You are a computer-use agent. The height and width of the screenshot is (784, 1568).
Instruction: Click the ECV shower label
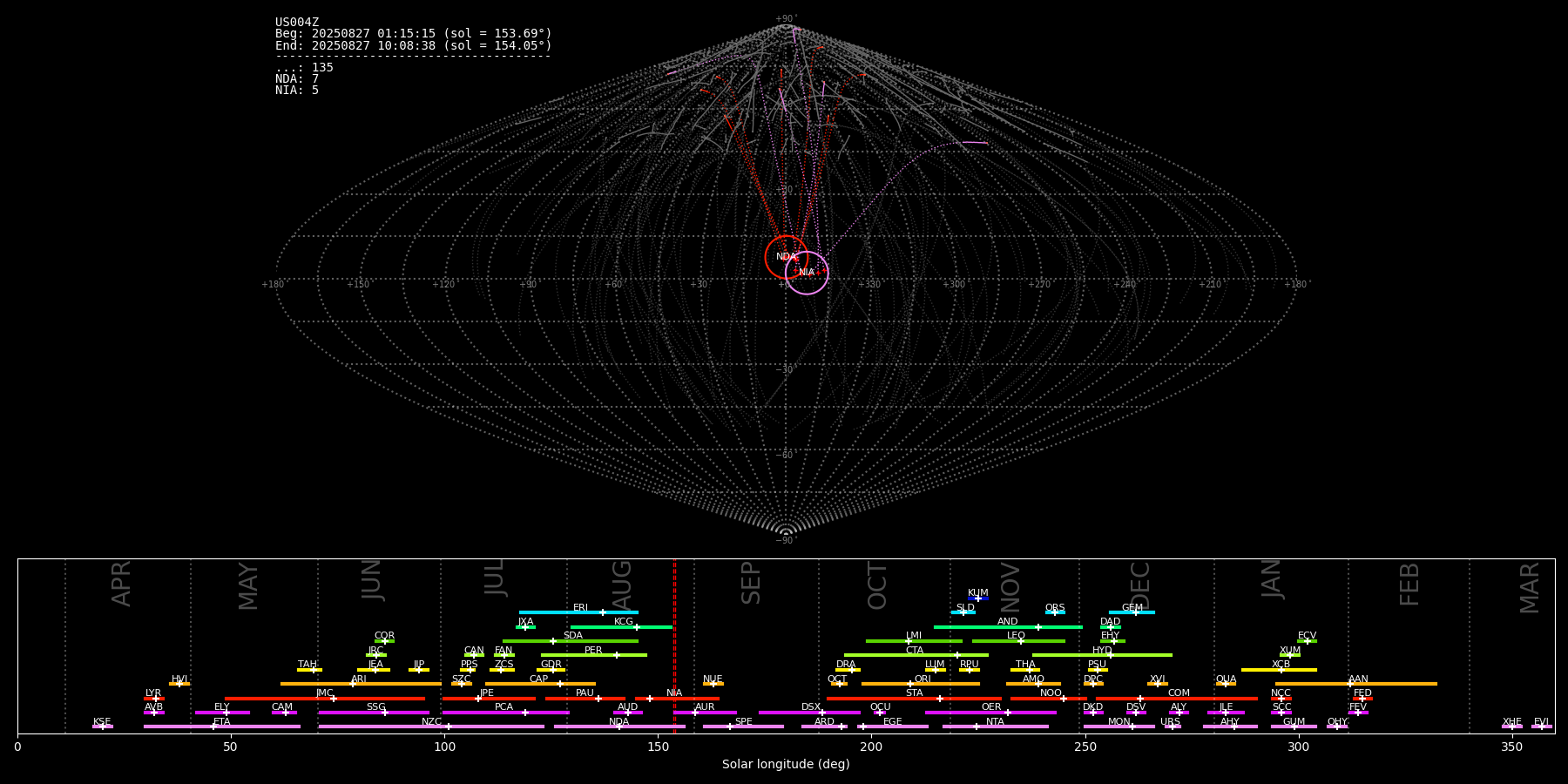(1308, 636)
